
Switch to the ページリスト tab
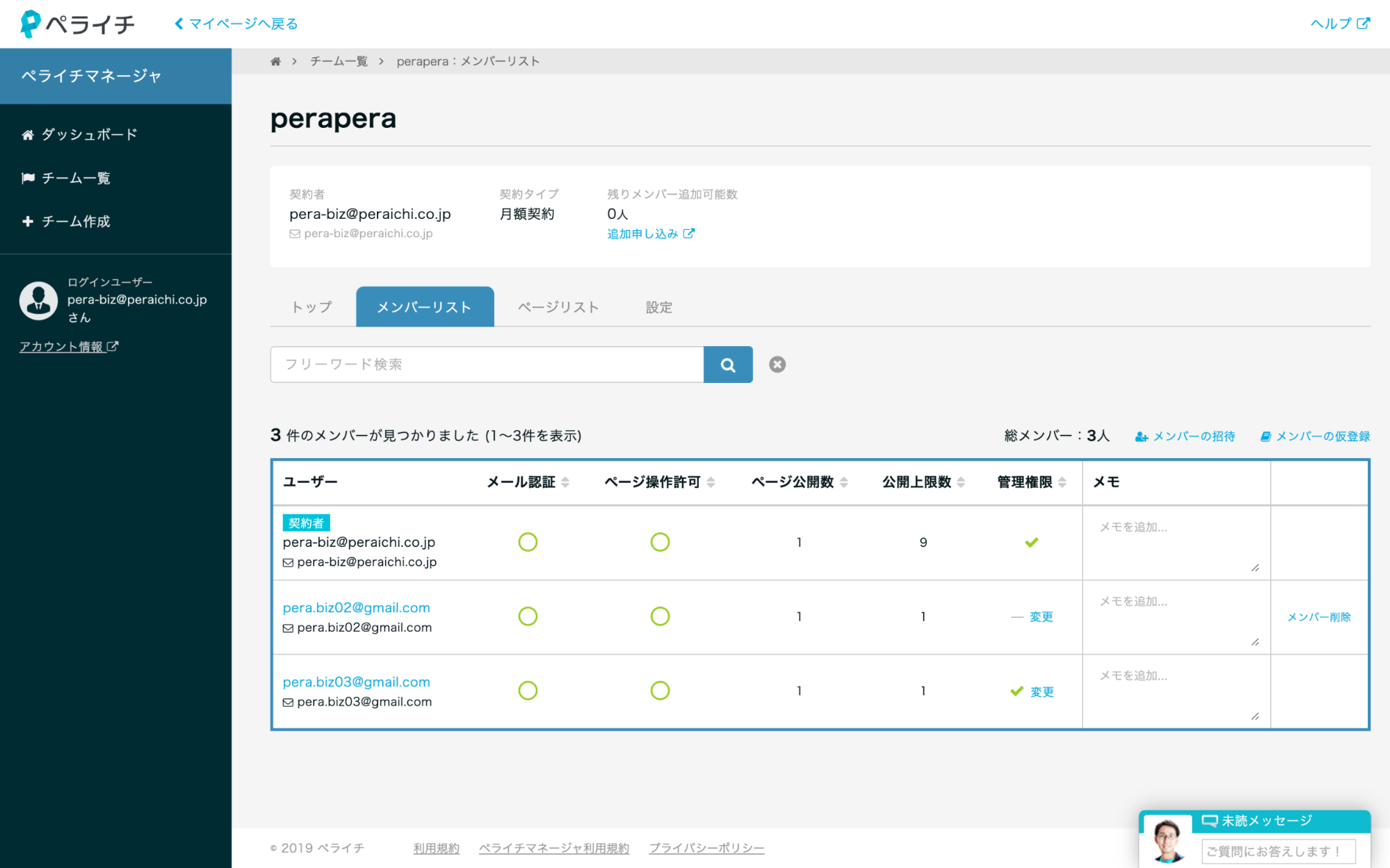click(558, 306)
